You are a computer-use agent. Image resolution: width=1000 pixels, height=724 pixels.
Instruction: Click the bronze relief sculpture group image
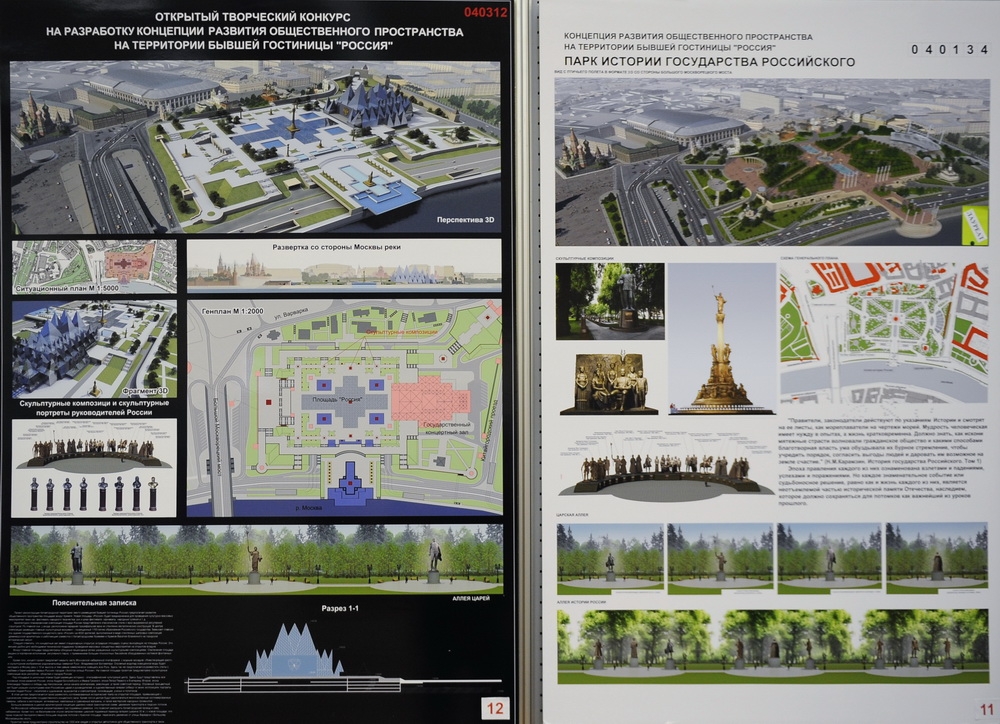[610, 382]
